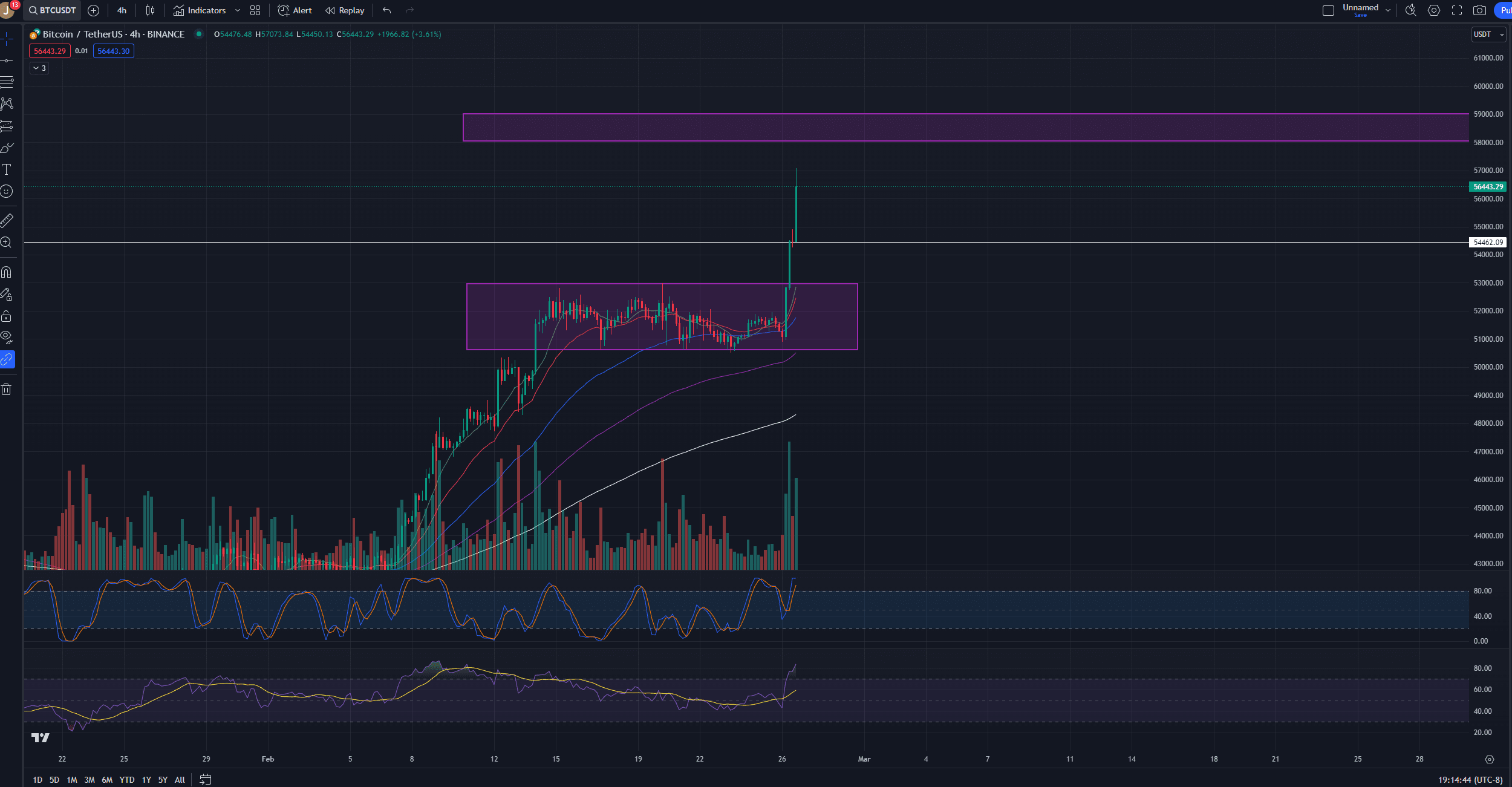Expand the collapsed indicators legend showing 3
This screenshot has width=1512, height=787.
39,68
